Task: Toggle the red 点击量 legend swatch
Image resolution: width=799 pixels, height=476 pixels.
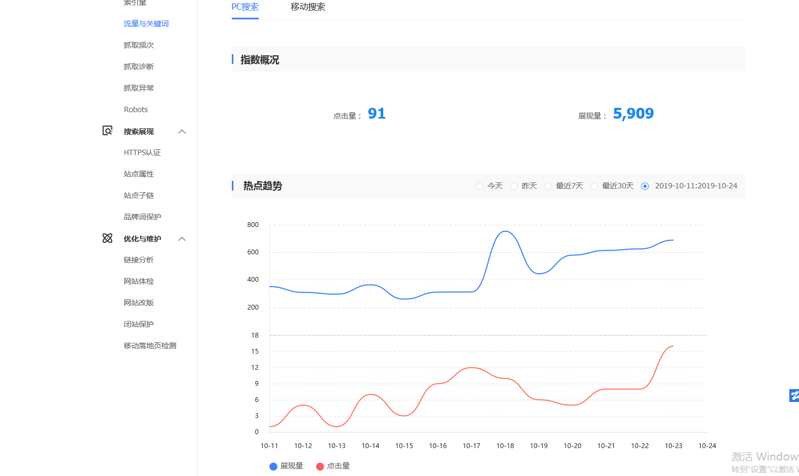Action: [320, 466]
